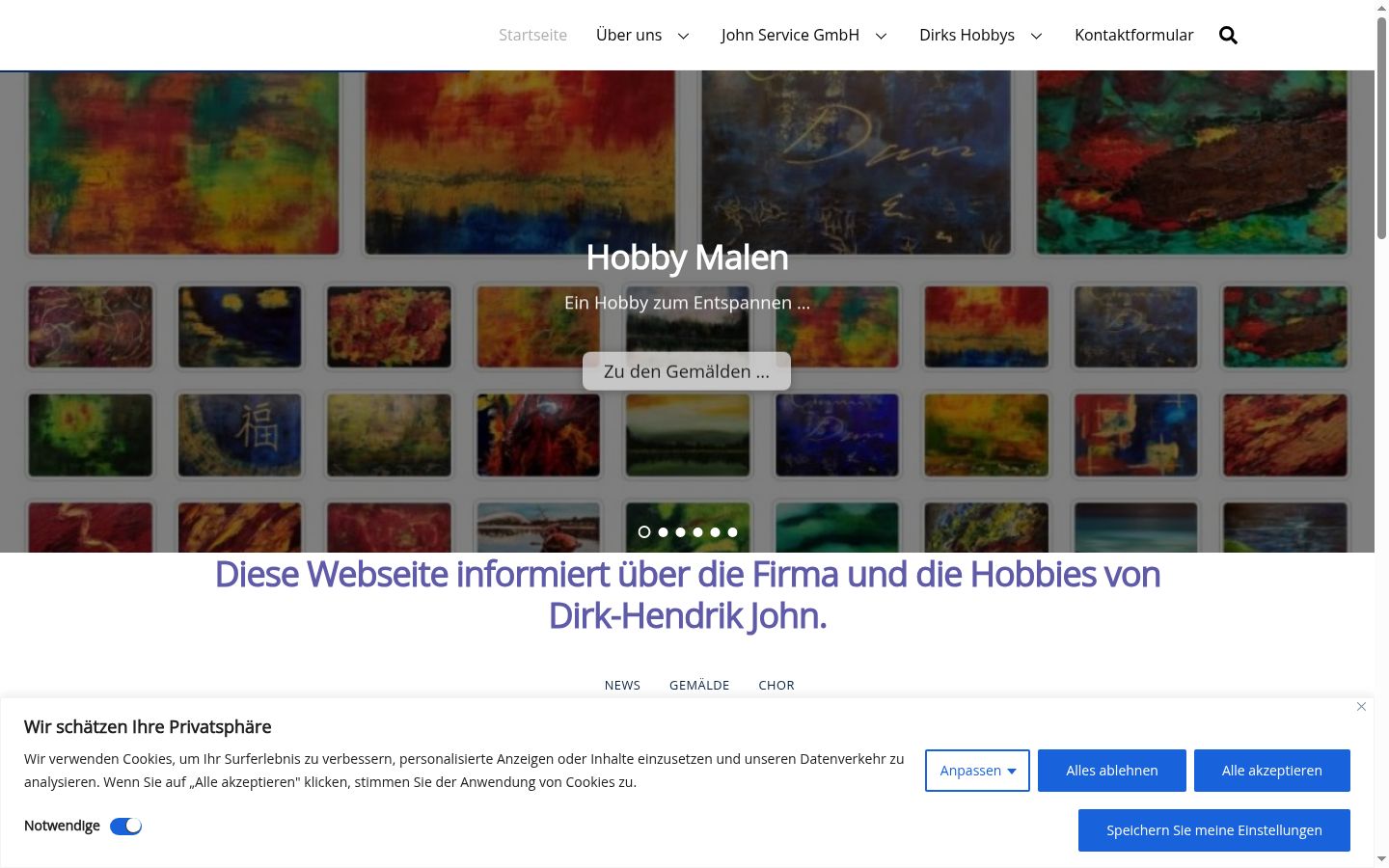
Task: Click the 'Ein Hobby zum Entspannen ...' subtitle
Action: coord(687,303)
